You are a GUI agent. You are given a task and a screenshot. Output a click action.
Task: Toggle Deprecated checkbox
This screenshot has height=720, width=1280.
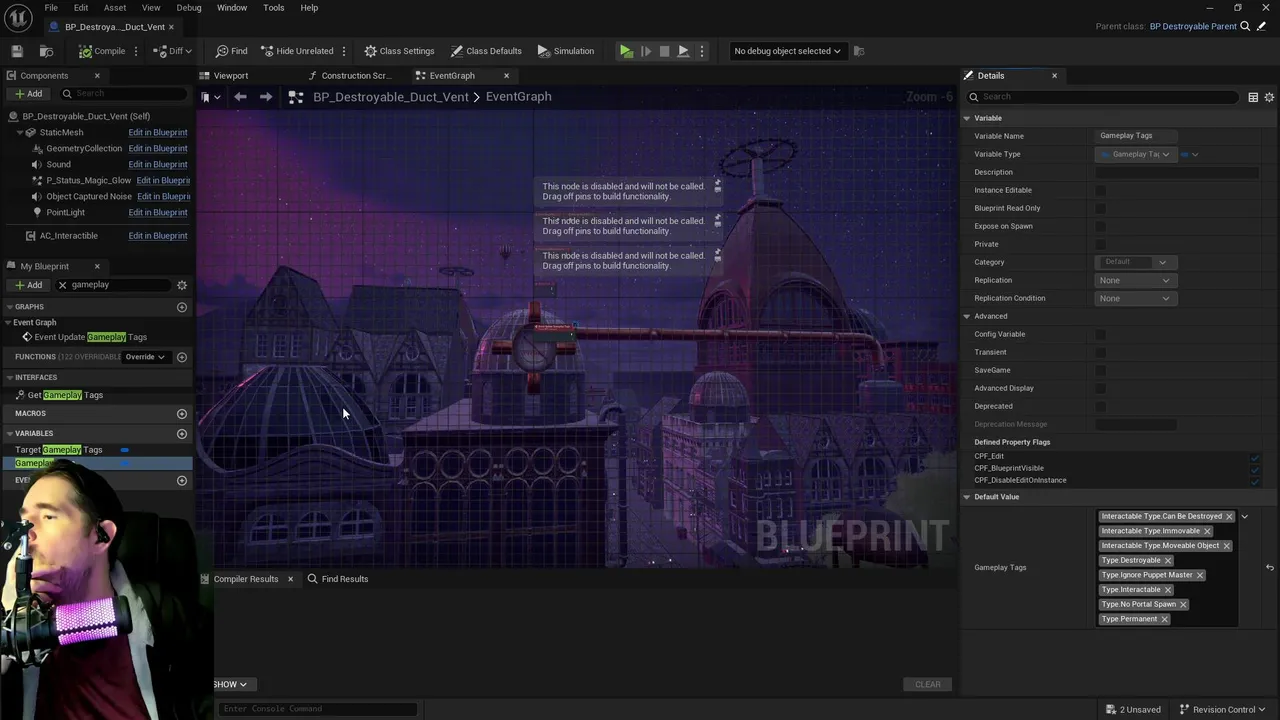click(1101, 406)
